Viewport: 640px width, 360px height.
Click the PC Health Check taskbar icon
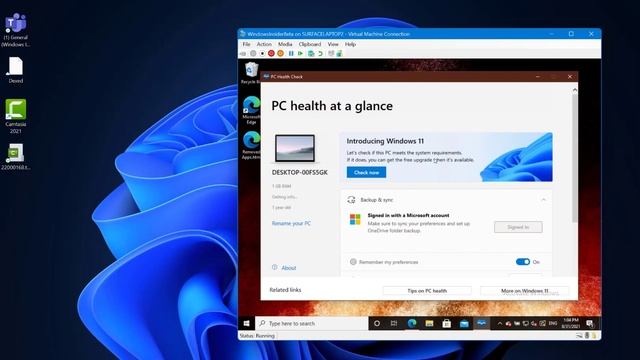[482, 323]
